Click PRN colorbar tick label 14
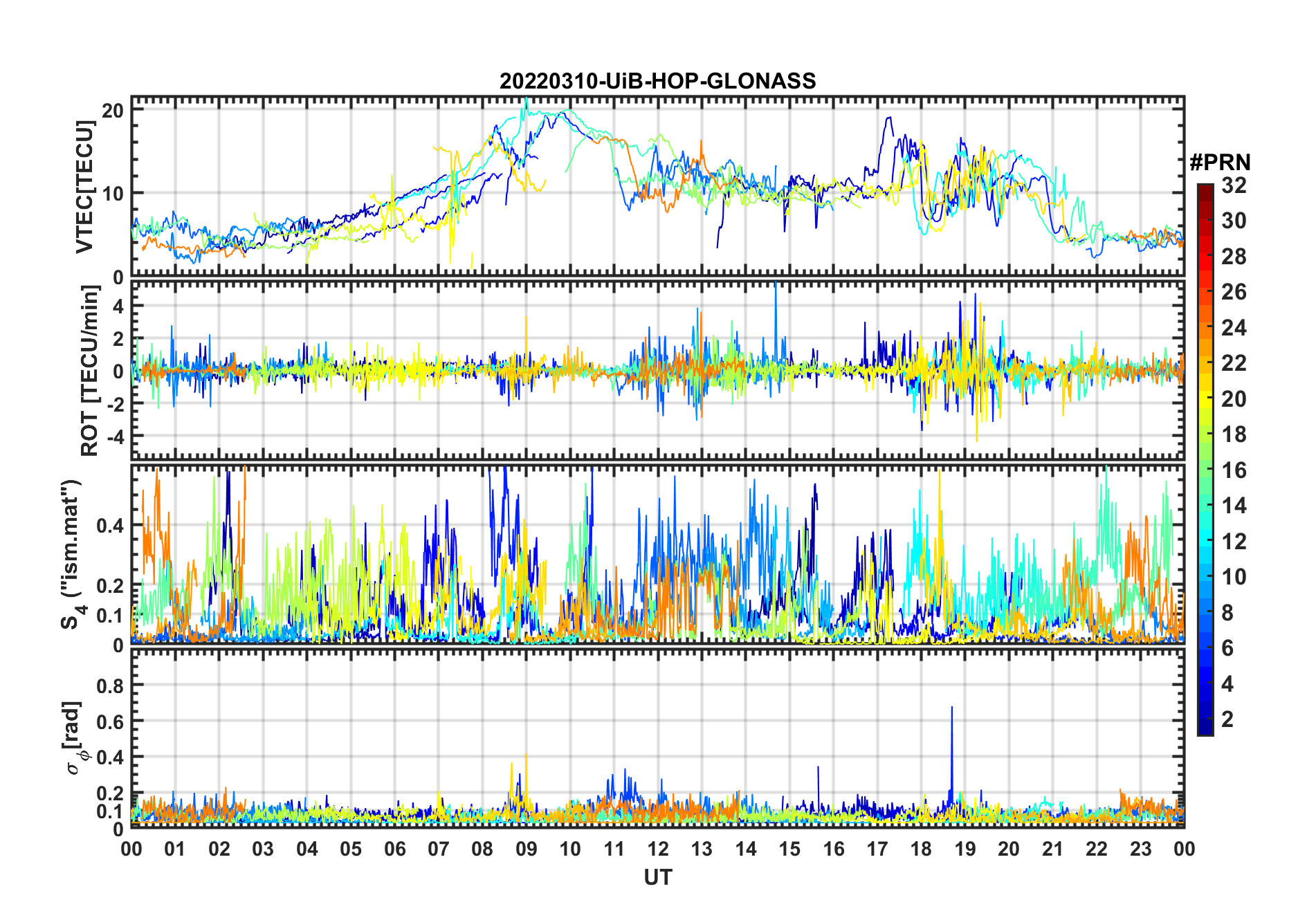The image size is (1316, 920). click(x=1234, y=506)
